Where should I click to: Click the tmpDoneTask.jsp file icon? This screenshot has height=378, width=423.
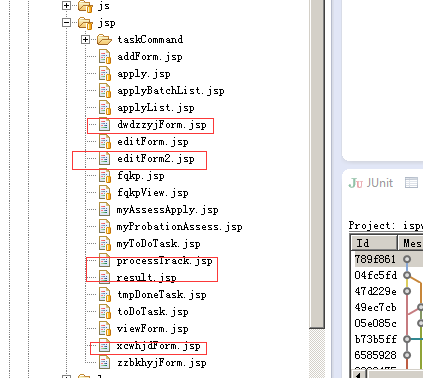[105, 294]
